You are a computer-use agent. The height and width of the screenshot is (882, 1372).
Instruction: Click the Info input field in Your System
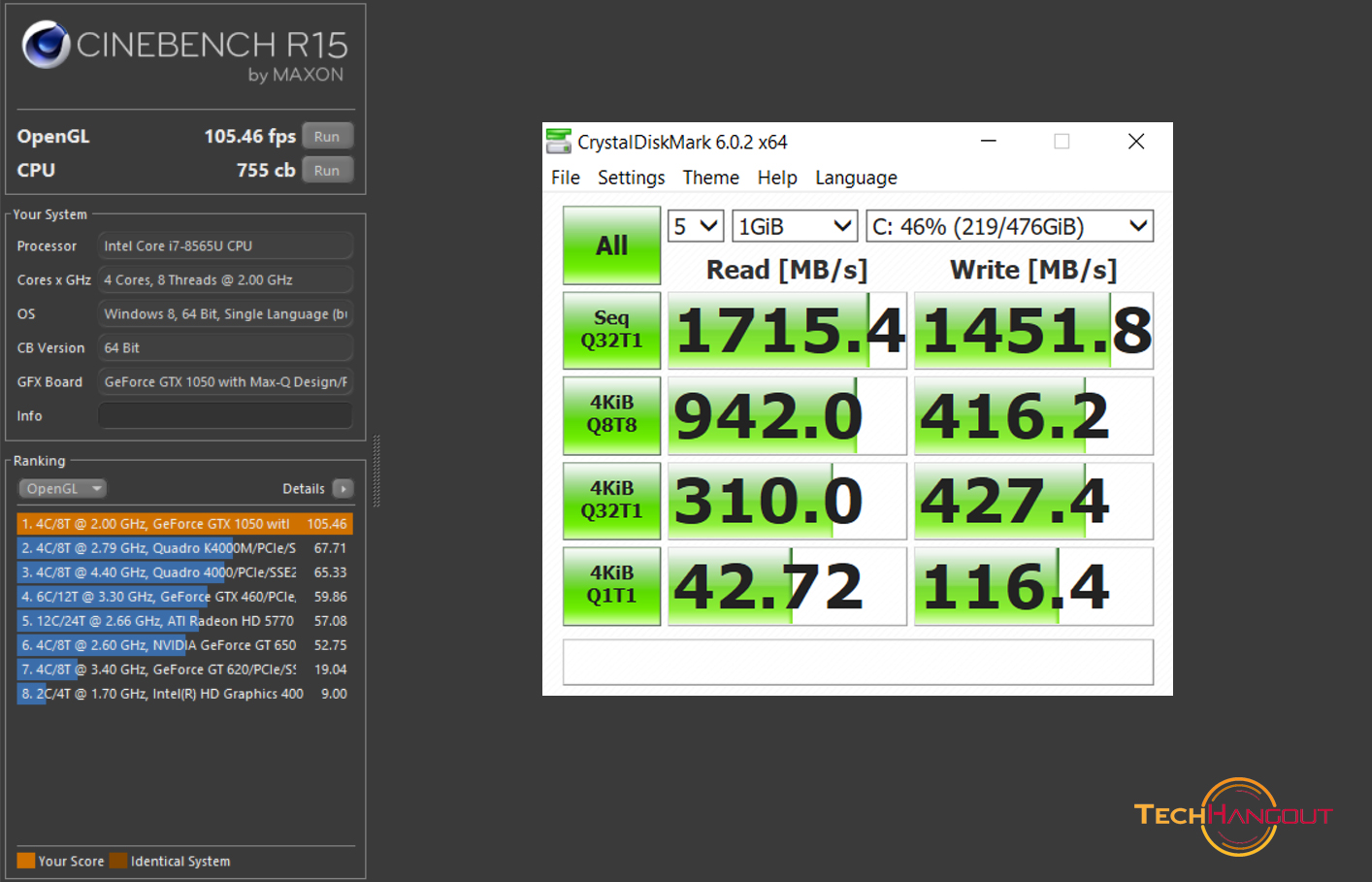[225, 415]
